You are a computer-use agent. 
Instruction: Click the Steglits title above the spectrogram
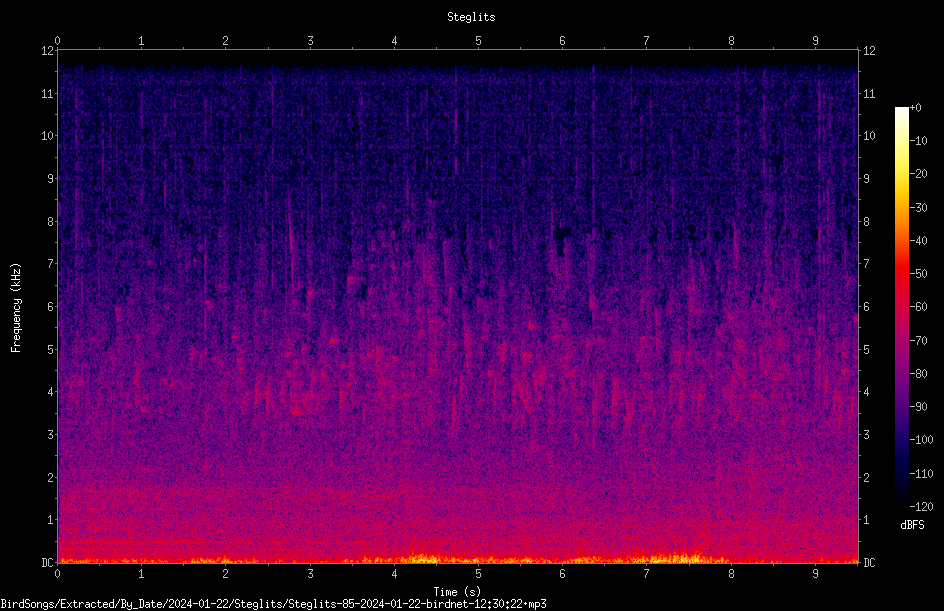pos(471,17)
